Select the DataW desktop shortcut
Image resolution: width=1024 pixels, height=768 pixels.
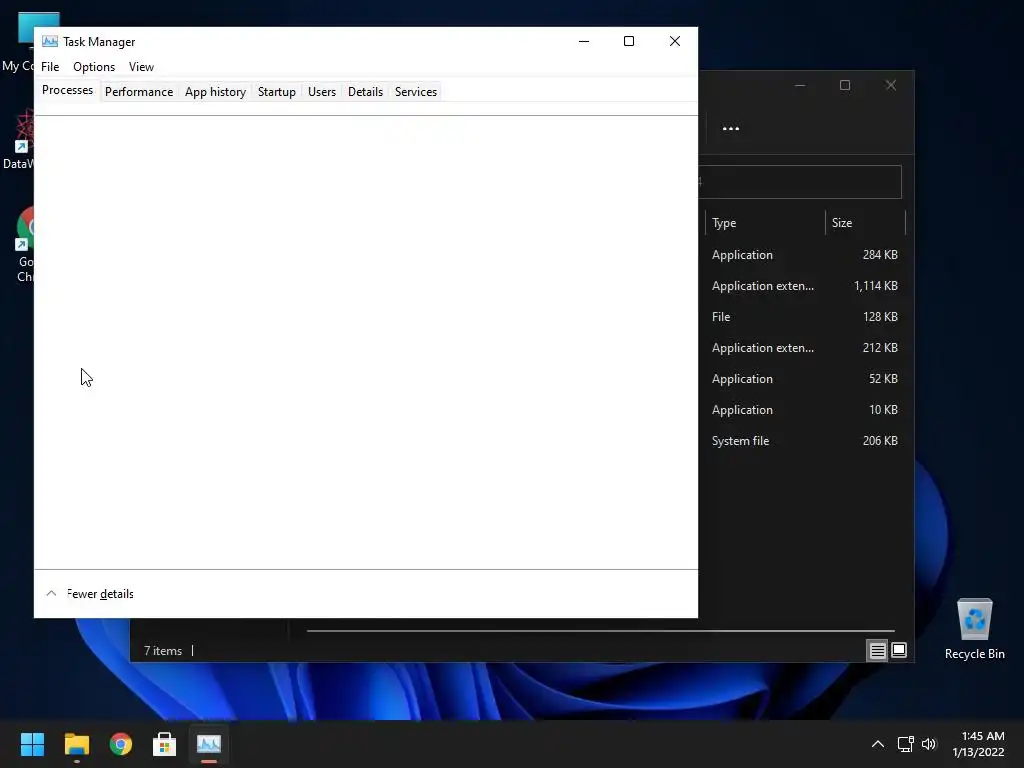pos(18,139)
